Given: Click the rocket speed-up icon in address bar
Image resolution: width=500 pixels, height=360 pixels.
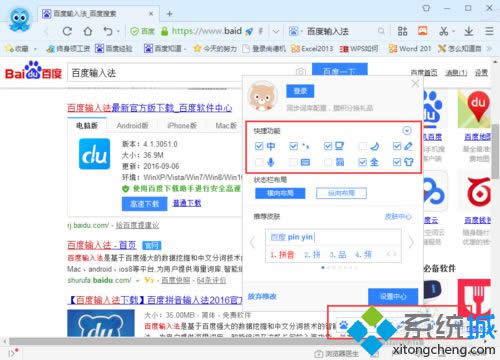Looking at the screenshot, I should 249,32.
